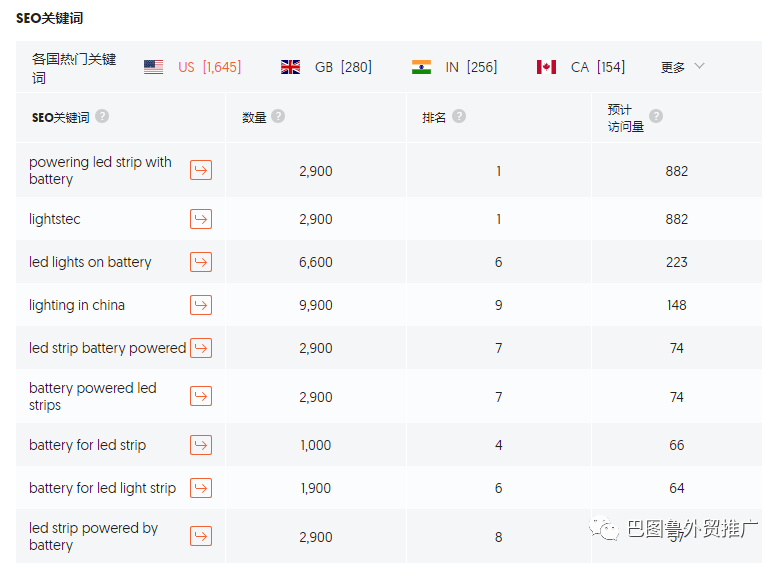
Task: Open link icon for led strip battery powered
Action: pyautogui.click(x=201, y=348)
